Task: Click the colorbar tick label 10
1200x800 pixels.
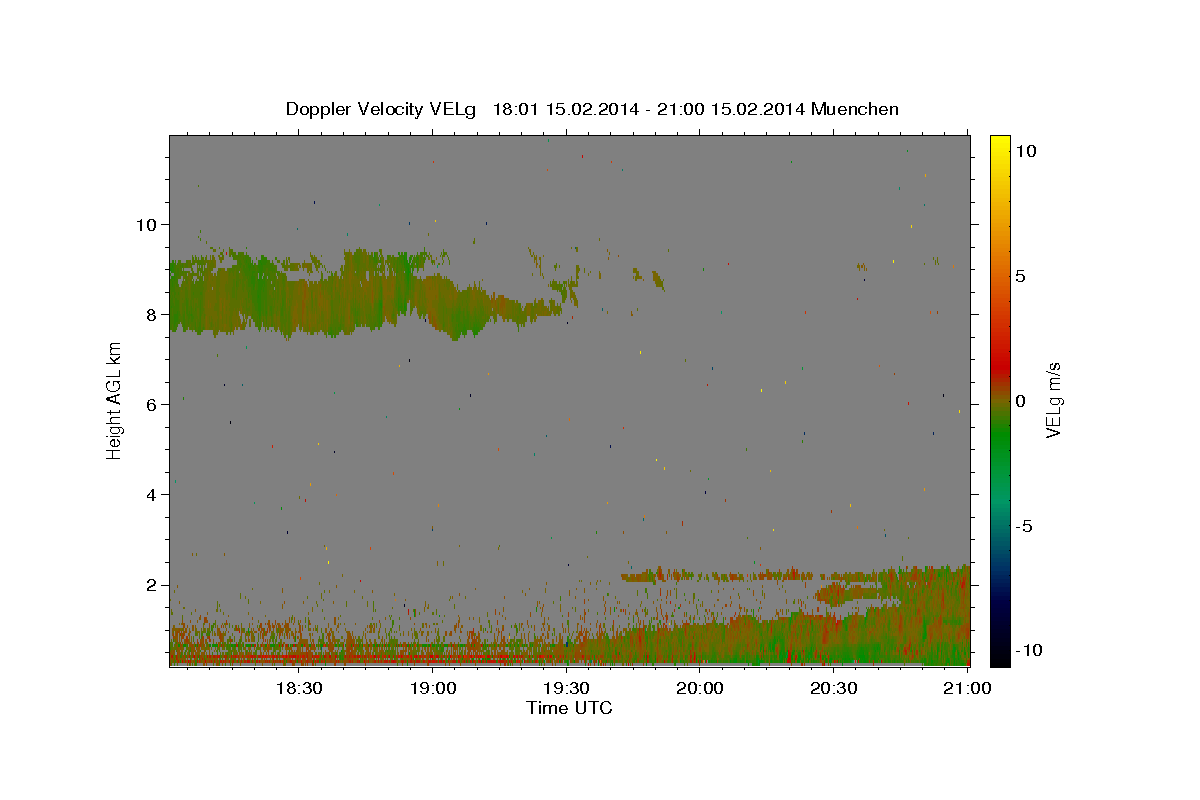Action: point(1025,150)
